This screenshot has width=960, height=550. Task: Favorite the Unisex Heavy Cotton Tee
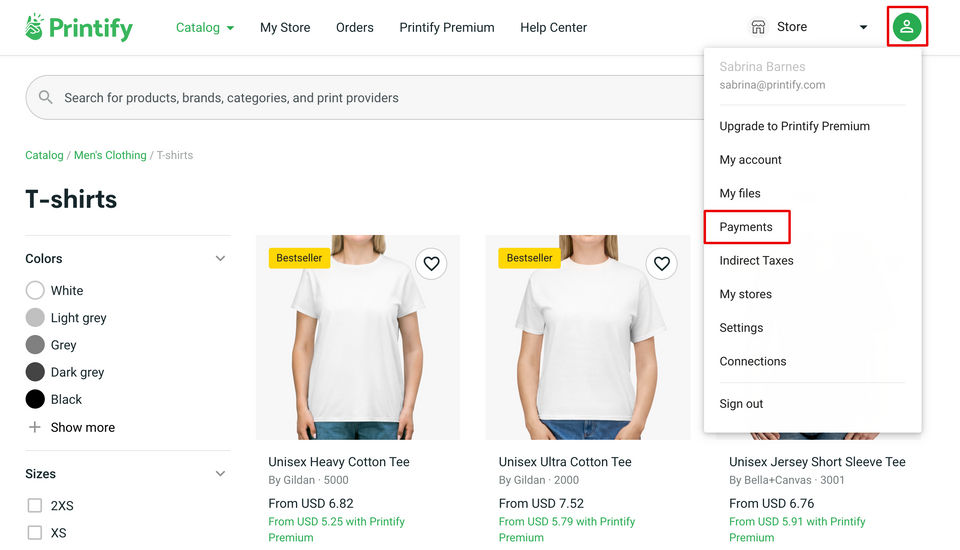click(431, 263)
